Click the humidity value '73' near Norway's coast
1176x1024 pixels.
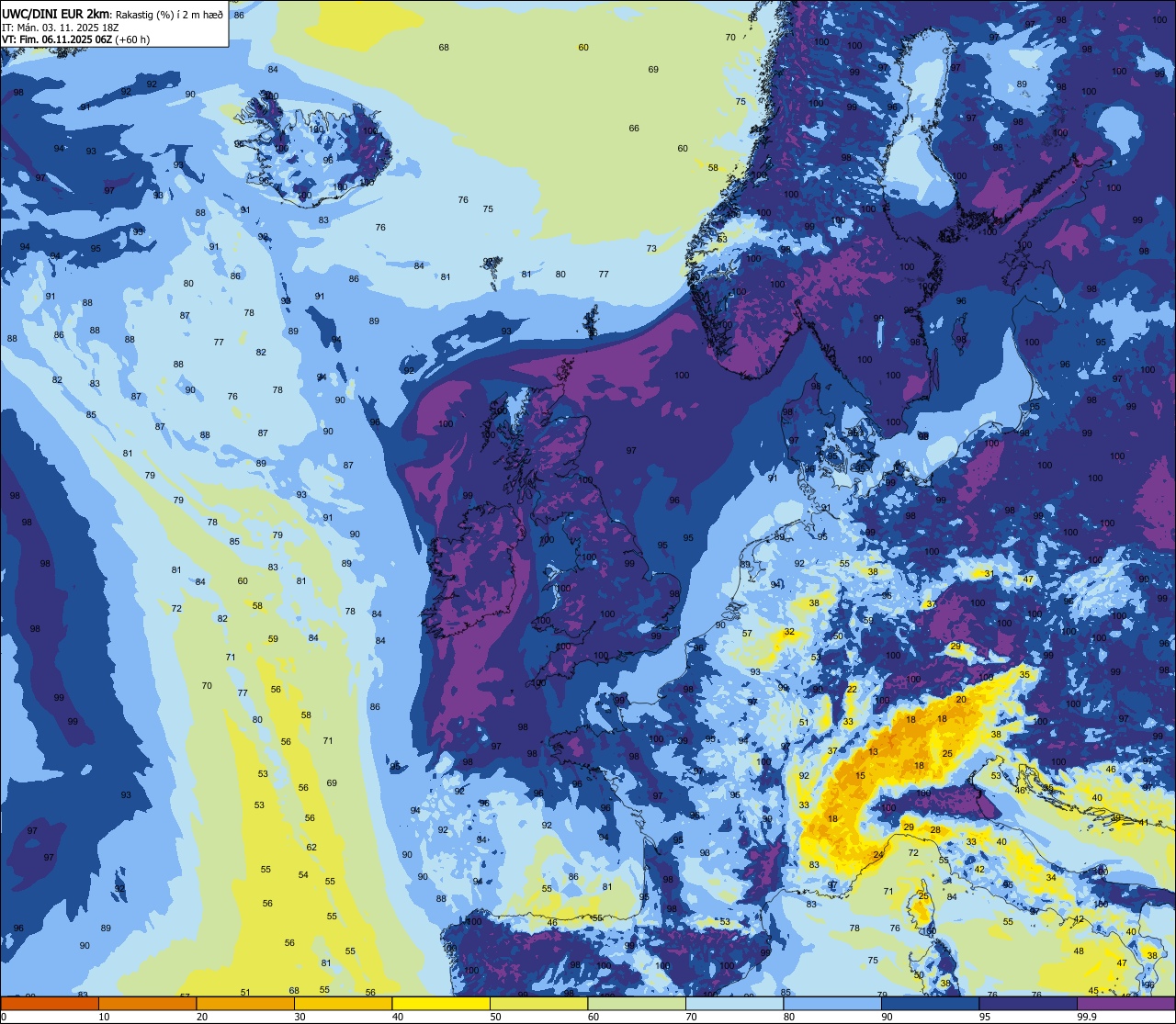651,249
